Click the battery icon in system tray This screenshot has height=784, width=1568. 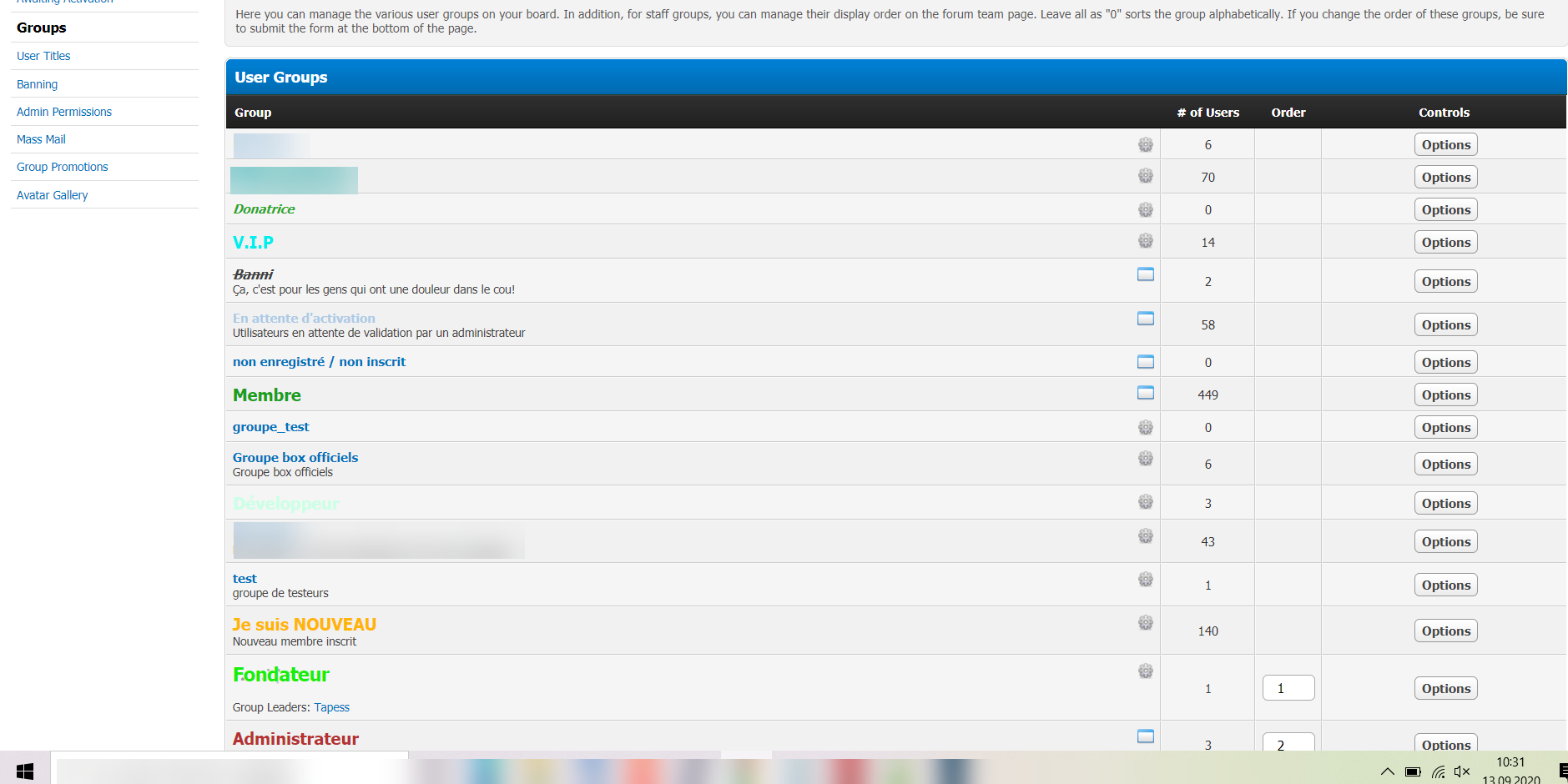pos(1413,771)
